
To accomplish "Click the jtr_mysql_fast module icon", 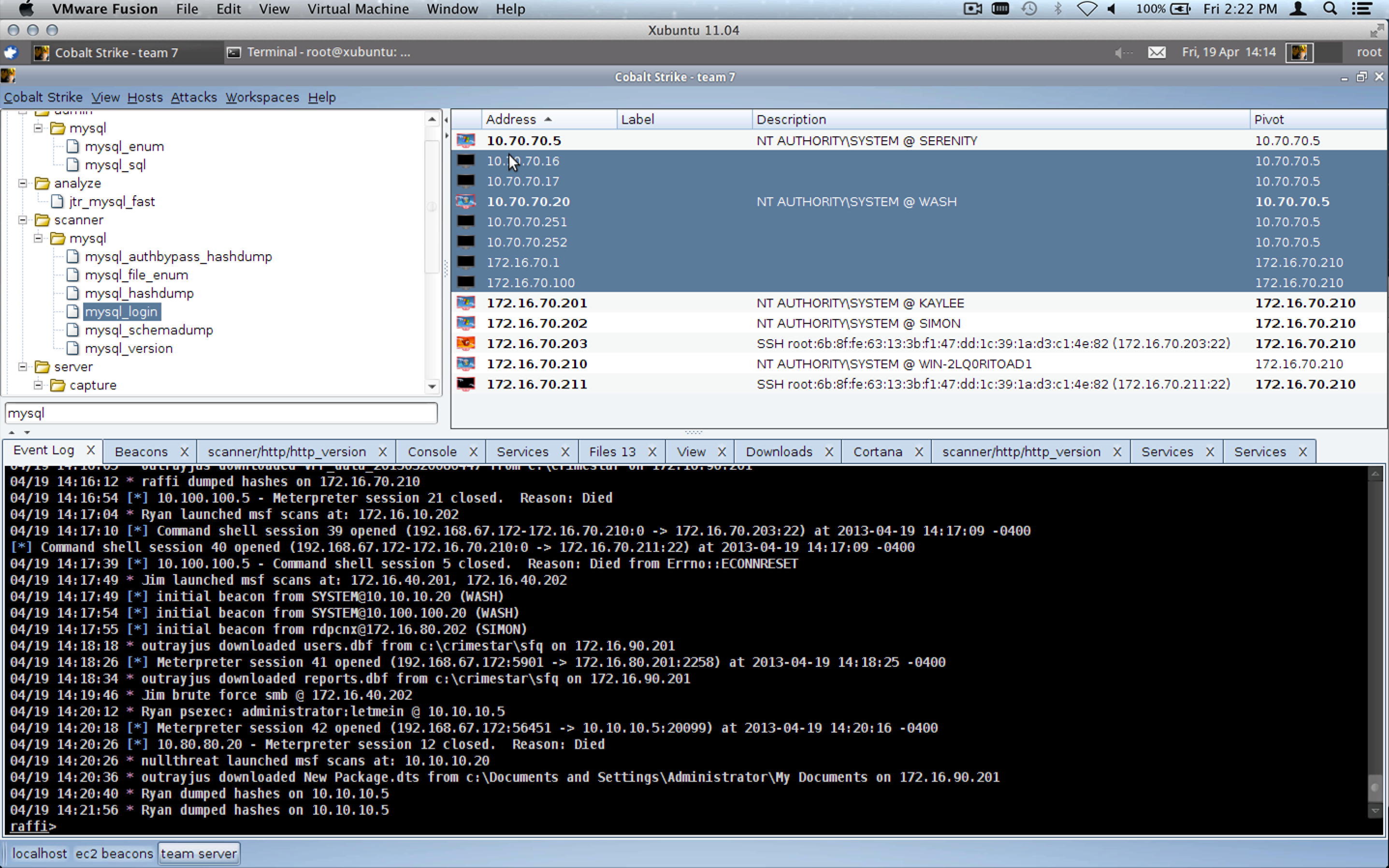I will (x=57, y=202).
